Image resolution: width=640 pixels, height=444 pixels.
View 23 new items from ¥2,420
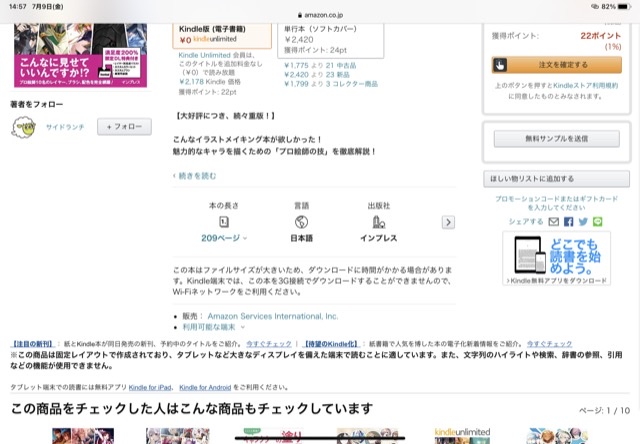pyautogui.click(x=317, y=75)
